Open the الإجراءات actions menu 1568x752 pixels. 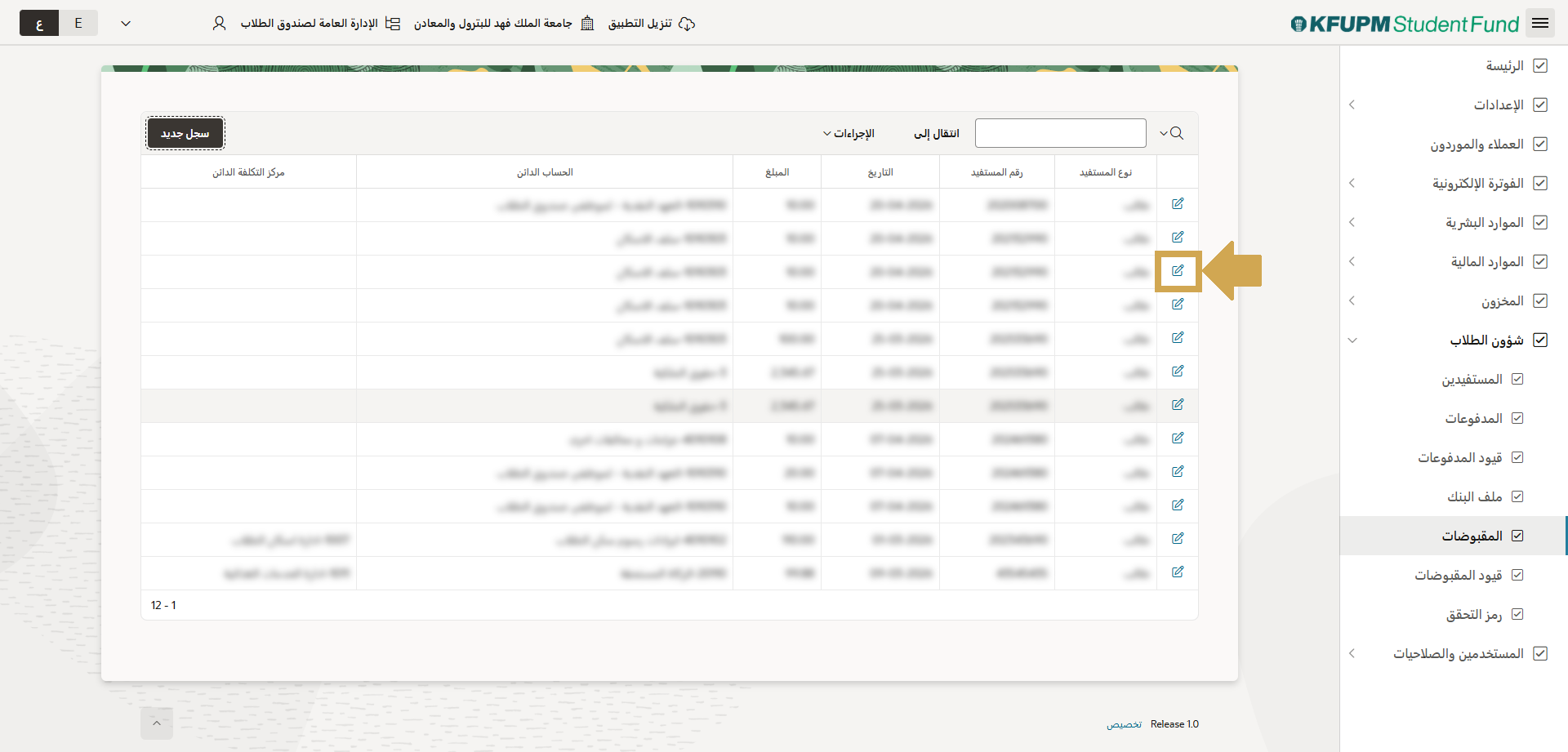[x=849, y=133]
